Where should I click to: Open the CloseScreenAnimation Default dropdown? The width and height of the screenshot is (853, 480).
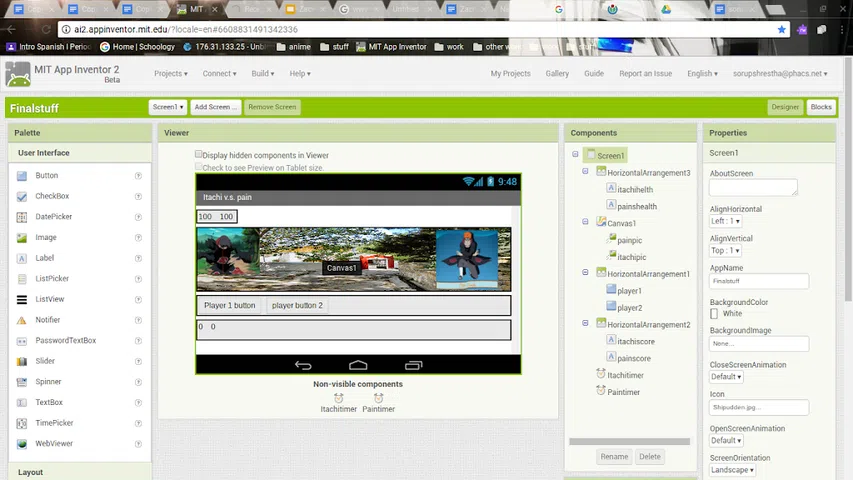coord(726,377)
